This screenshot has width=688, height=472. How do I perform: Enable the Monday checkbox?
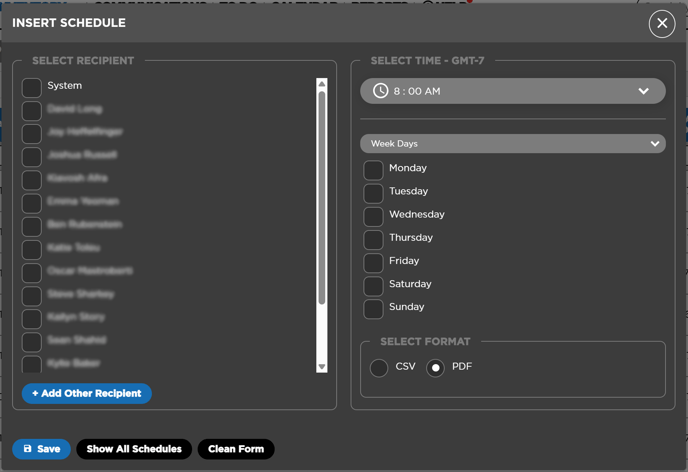(x=373, y=170)
